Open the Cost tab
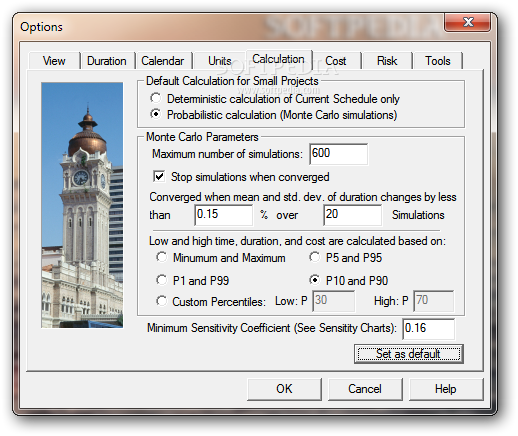The image size is (518, 436). [336, 61]
